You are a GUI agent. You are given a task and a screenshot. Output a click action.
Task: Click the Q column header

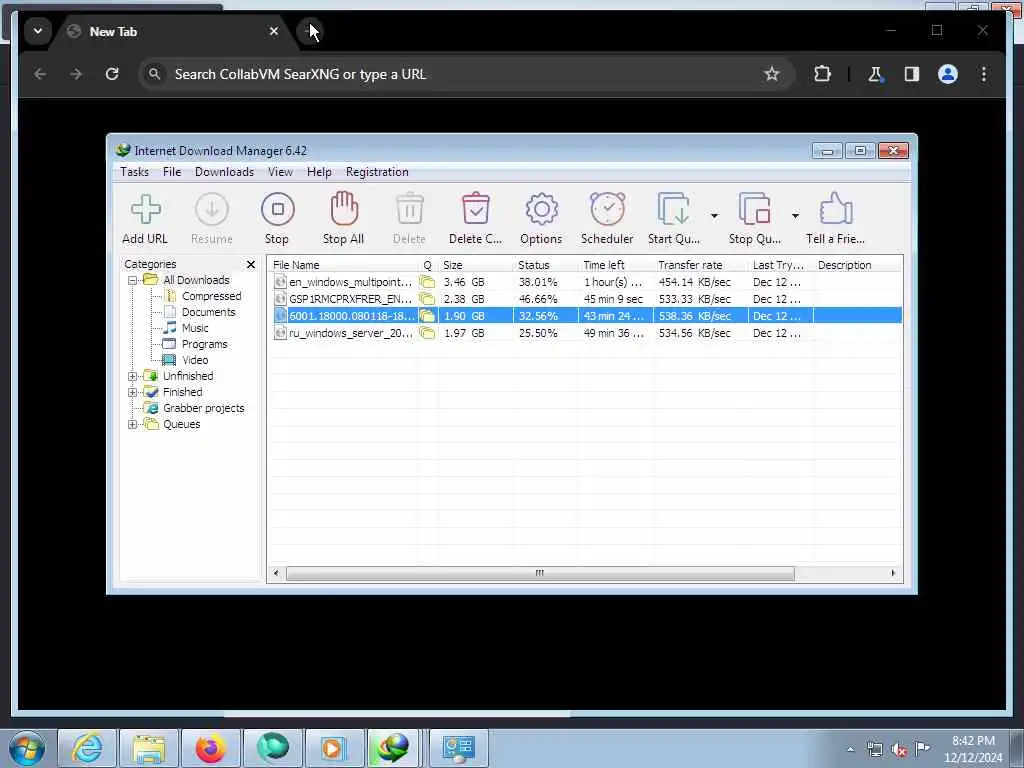[428, 265]
